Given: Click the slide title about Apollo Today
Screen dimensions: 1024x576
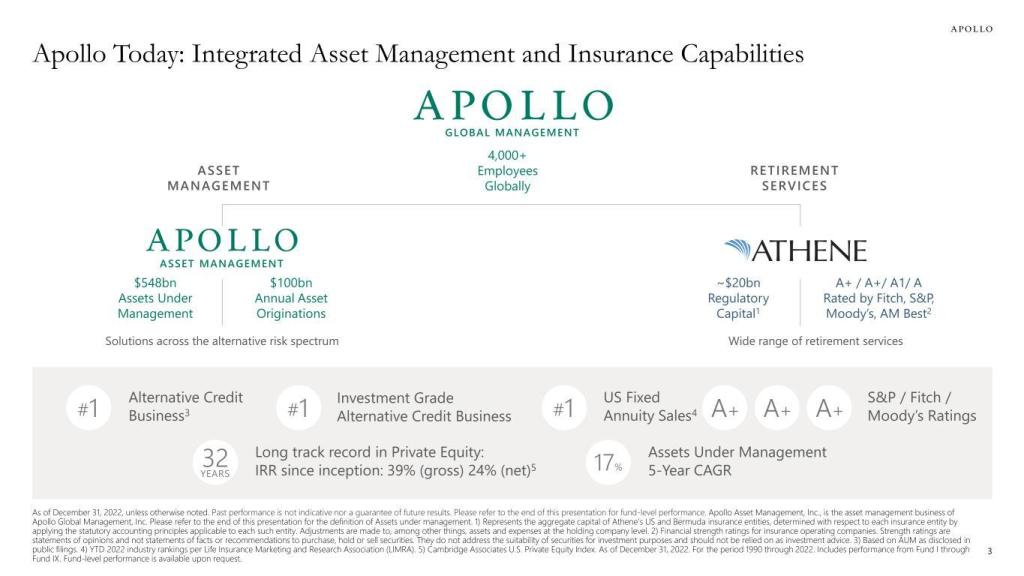Looking at the screenshot, I should tap(418, 54).
